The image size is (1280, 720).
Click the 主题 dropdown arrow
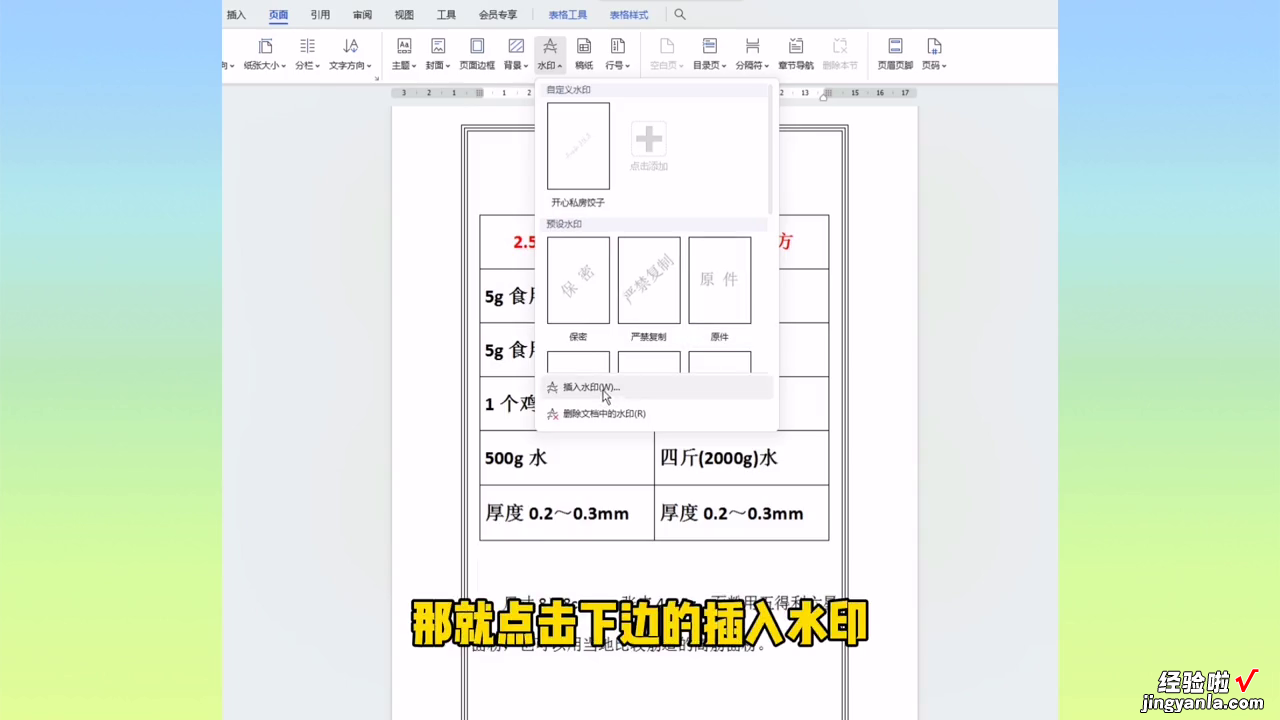(x=415, y=66)
